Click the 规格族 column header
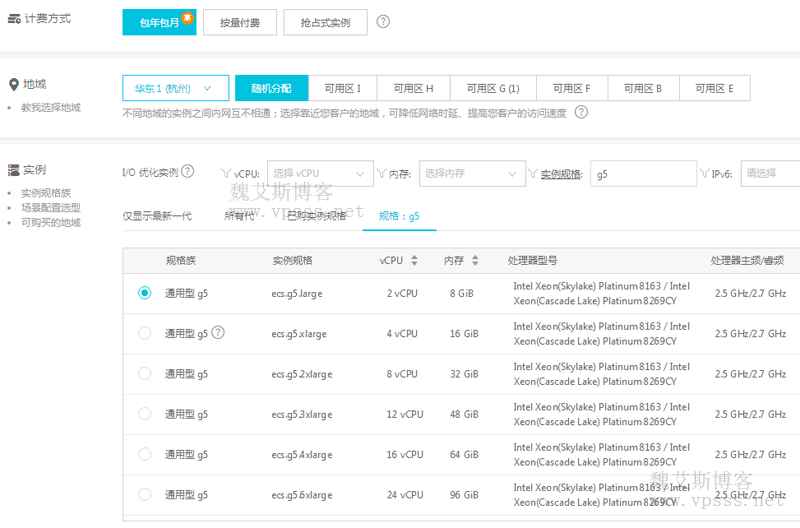Screen dimensions: 800x528 point(181,260)
